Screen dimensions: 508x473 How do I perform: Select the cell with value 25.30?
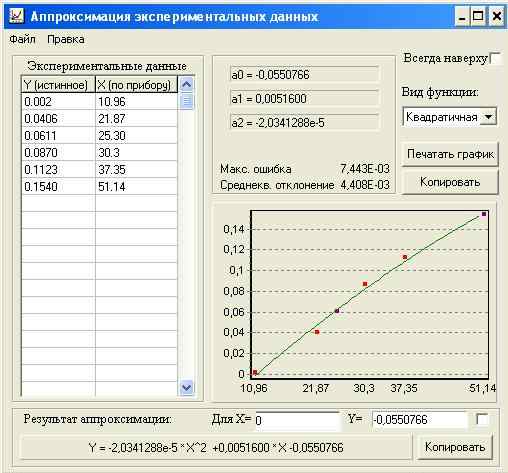[136, 135]
